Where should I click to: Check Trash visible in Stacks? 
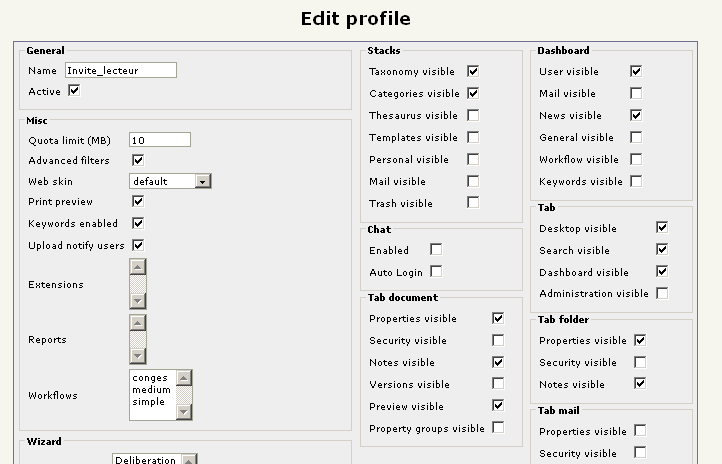point(473,203)
